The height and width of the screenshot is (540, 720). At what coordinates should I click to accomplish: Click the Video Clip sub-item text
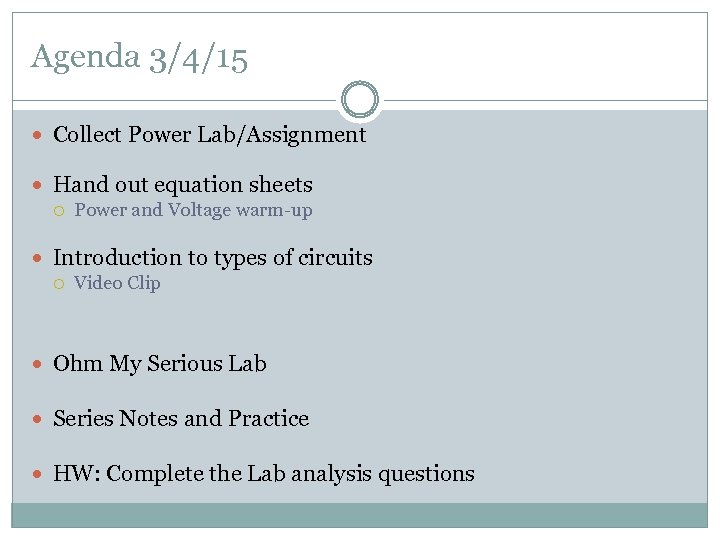click(117, 283)
